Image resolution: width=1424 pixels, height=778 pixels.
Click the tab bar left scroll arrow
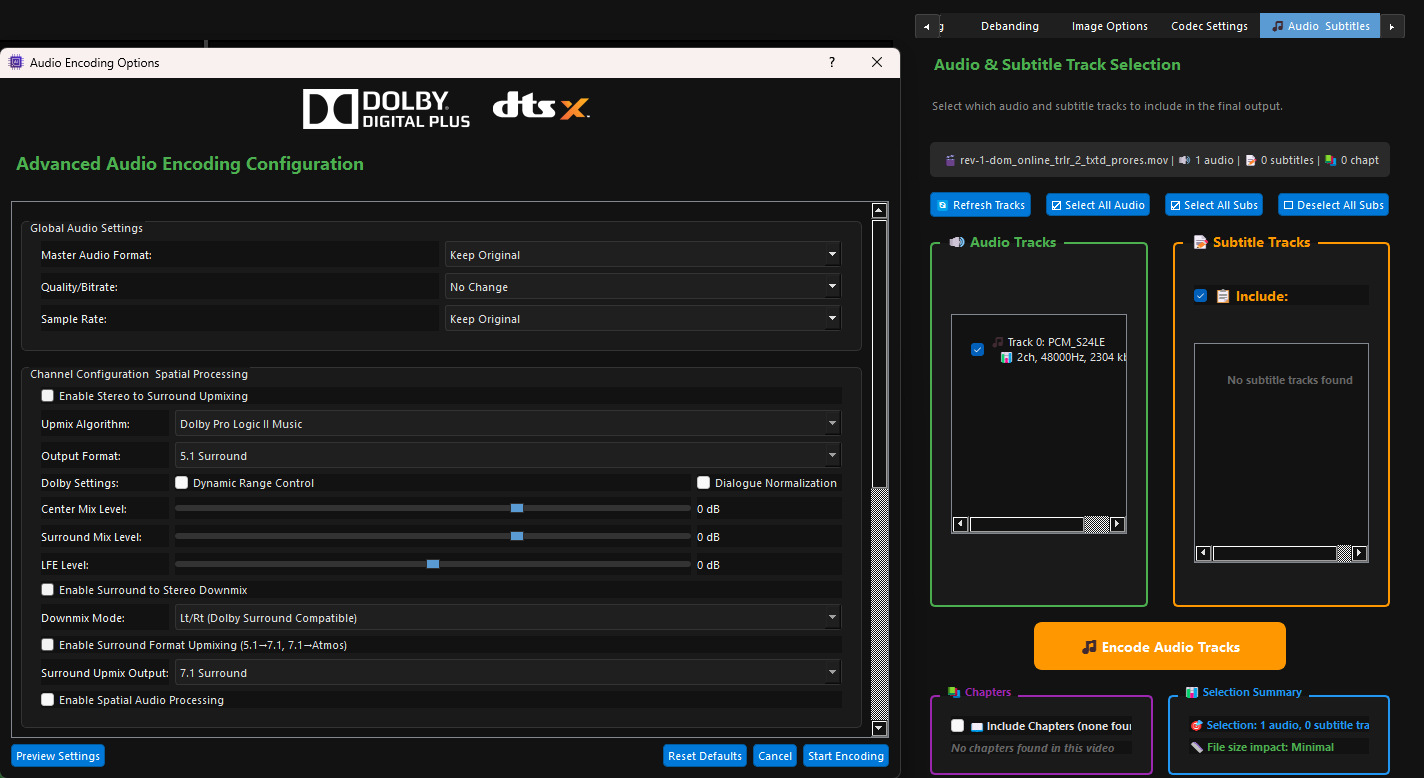point(927,26)
